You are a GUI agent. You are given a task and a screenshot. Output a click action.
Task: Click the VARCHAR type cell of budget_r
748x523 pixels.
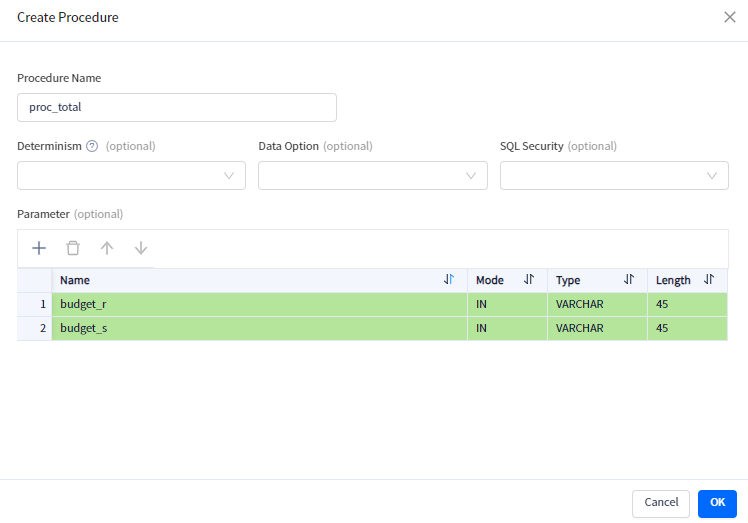[597, 304]
